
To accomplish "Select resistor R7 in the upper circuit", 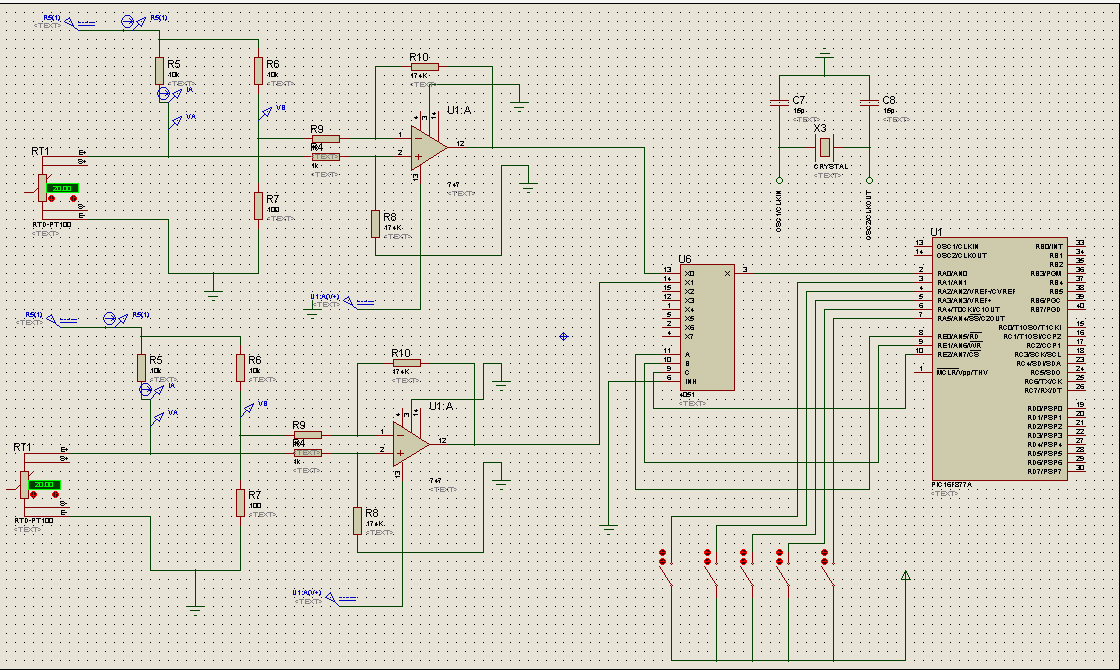I will point(258,206).
